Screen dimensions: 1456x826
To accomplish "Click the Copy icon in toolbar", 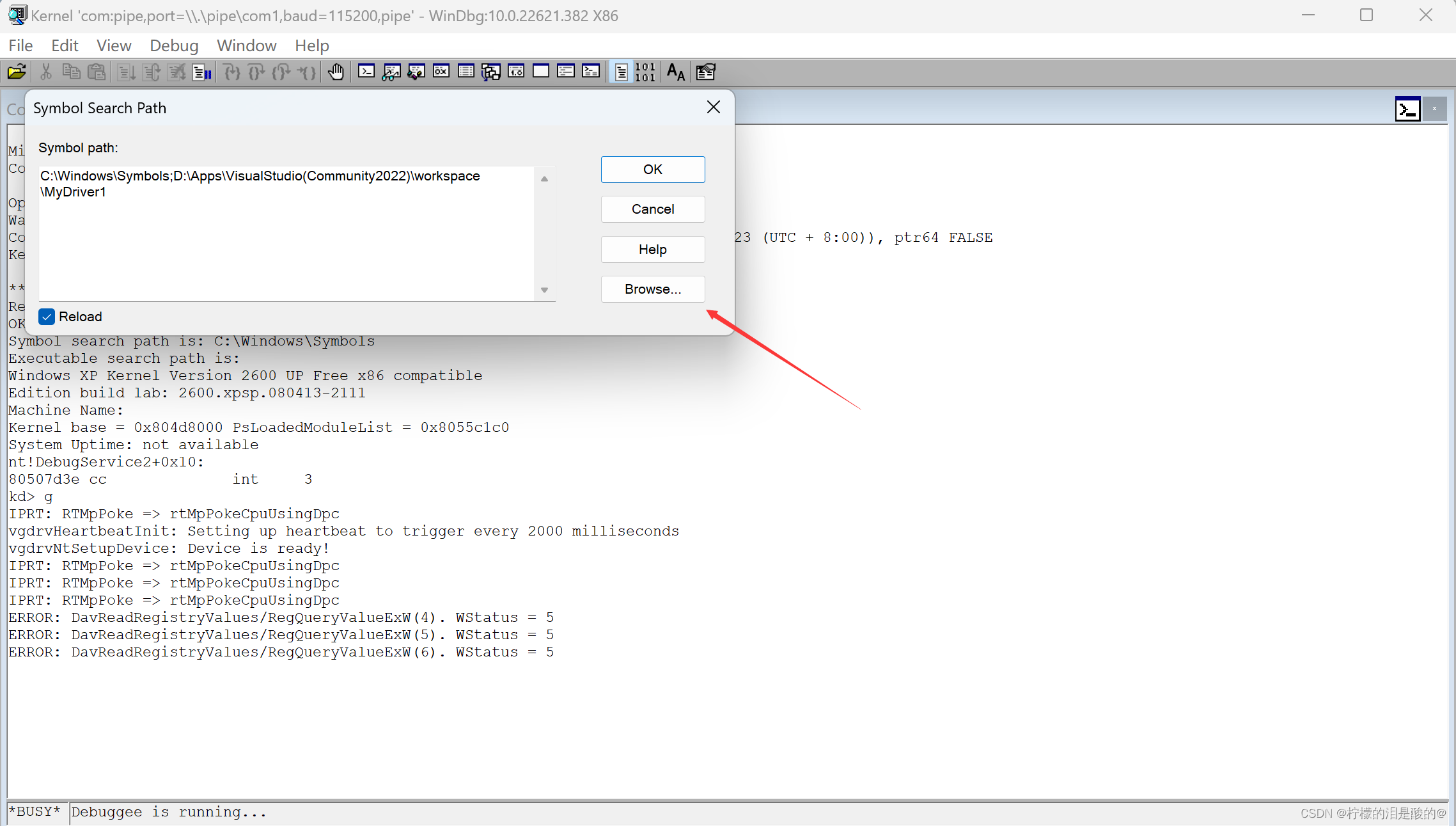I will click(71, 72).
